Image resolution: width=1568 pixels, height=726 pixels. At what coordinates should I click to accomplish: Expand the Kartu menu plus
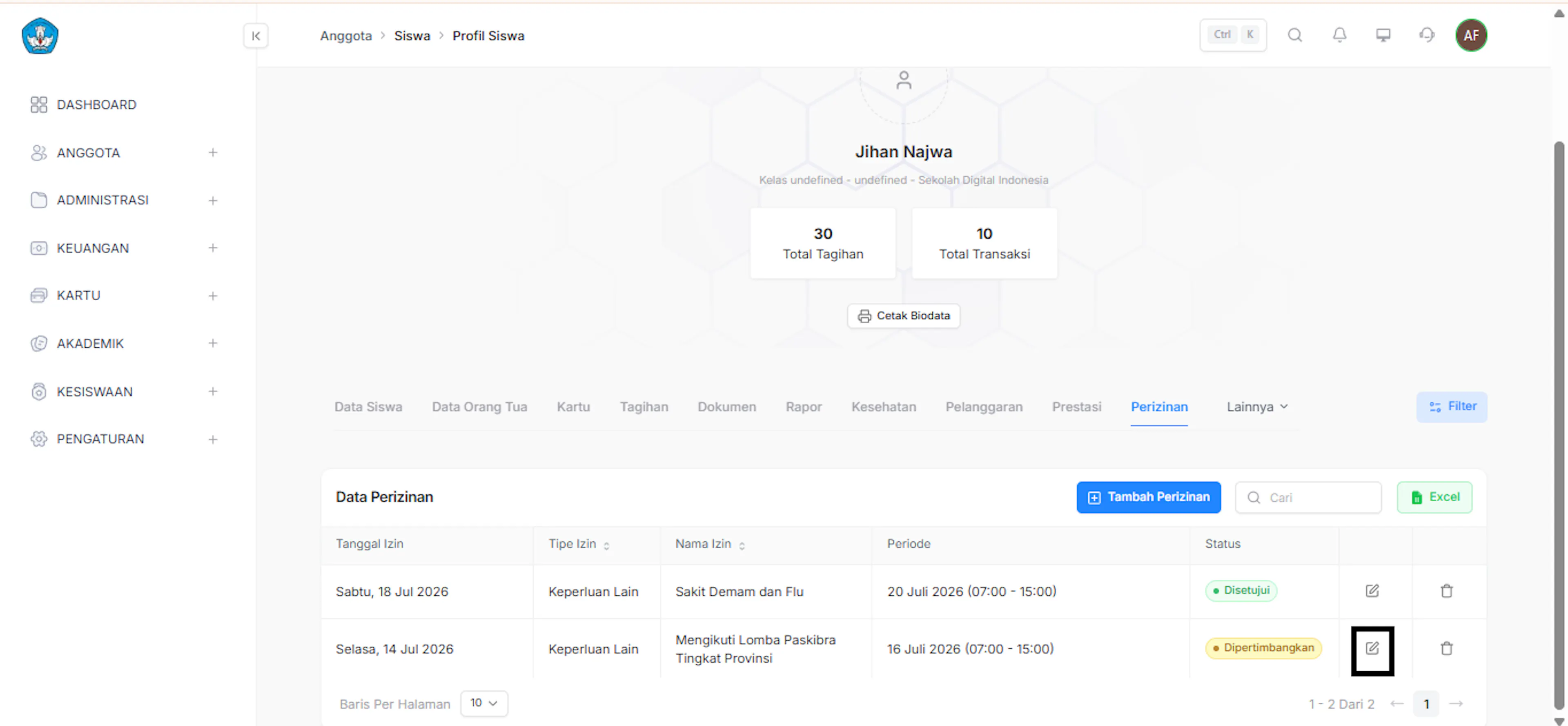(x=212, y=296)
